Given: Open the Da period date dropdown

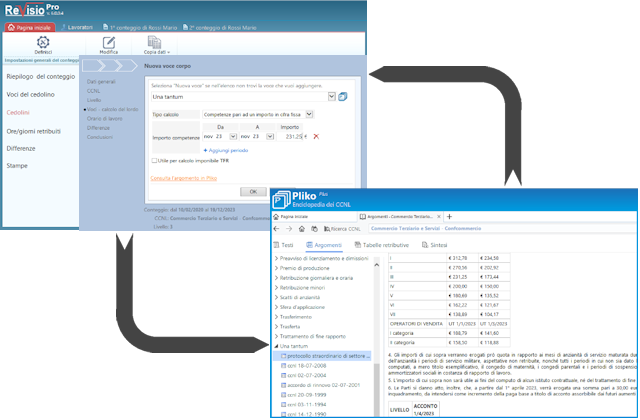Looking at the screenshot, I should [x=233, y=136].
